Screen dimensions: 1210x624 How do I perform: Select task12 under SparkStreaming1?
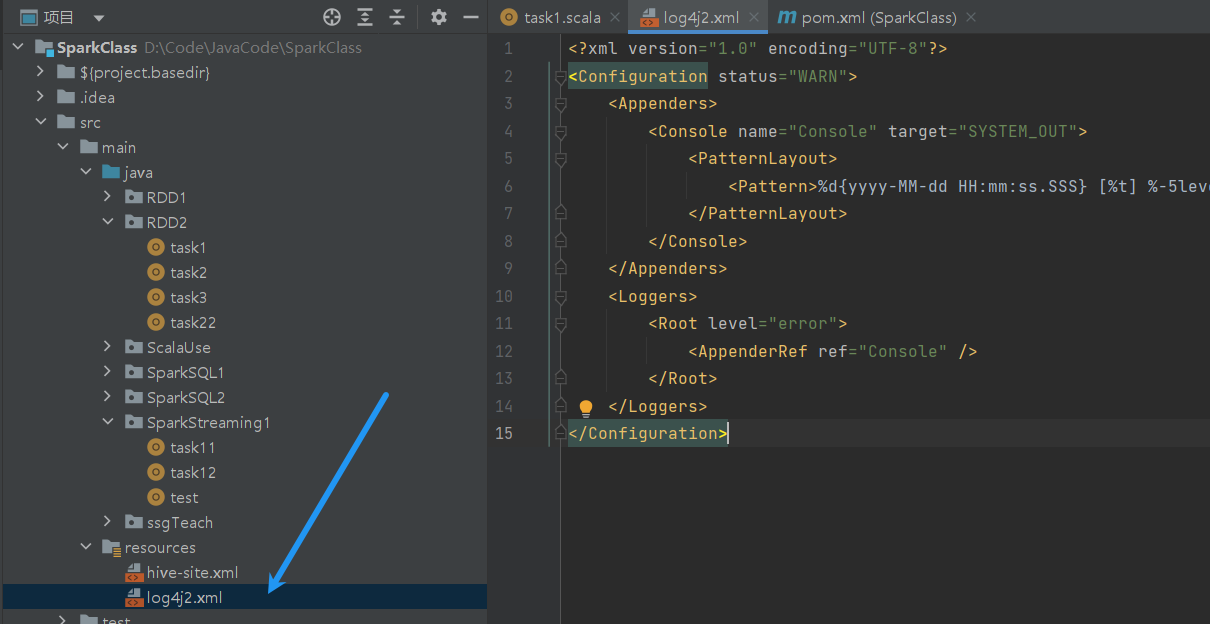point(193,472)
